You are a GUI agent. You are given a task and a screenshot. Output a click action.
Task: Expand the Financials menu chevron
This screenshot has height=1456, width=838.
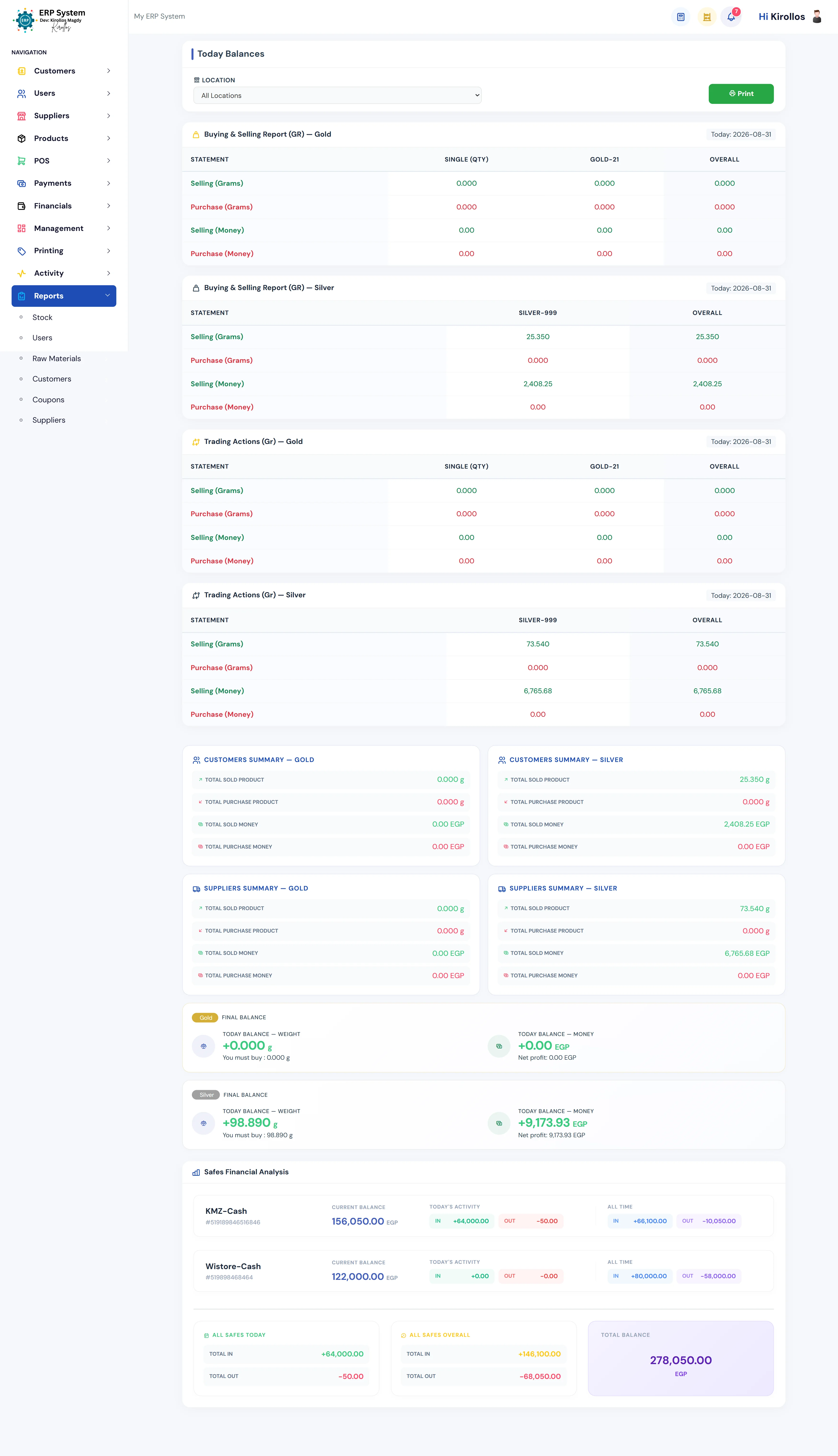tap(108, 206)
